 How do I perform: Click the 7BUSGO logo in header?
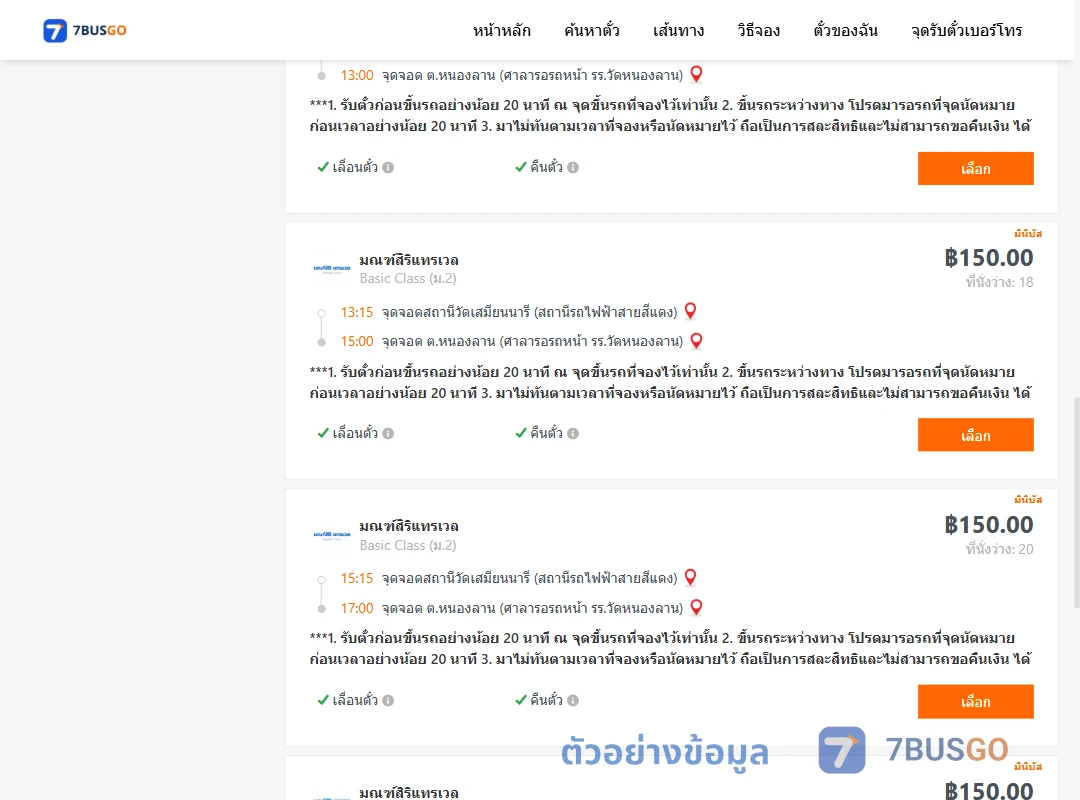click(x=85, y=30)
